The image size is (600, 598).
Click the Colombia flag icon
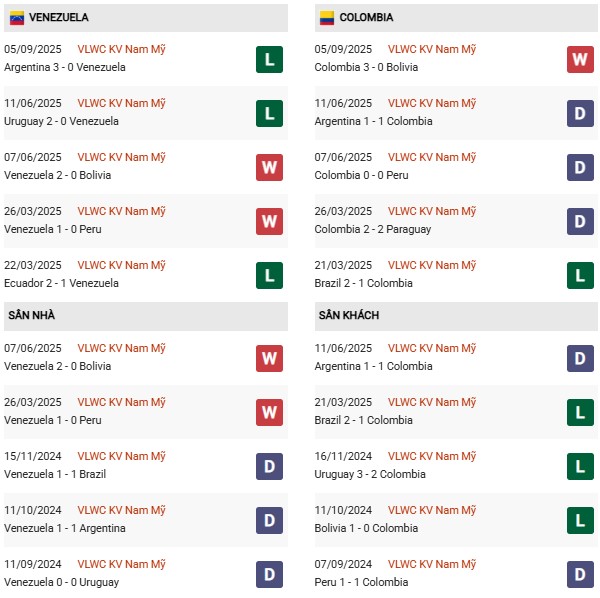point(326,18)
